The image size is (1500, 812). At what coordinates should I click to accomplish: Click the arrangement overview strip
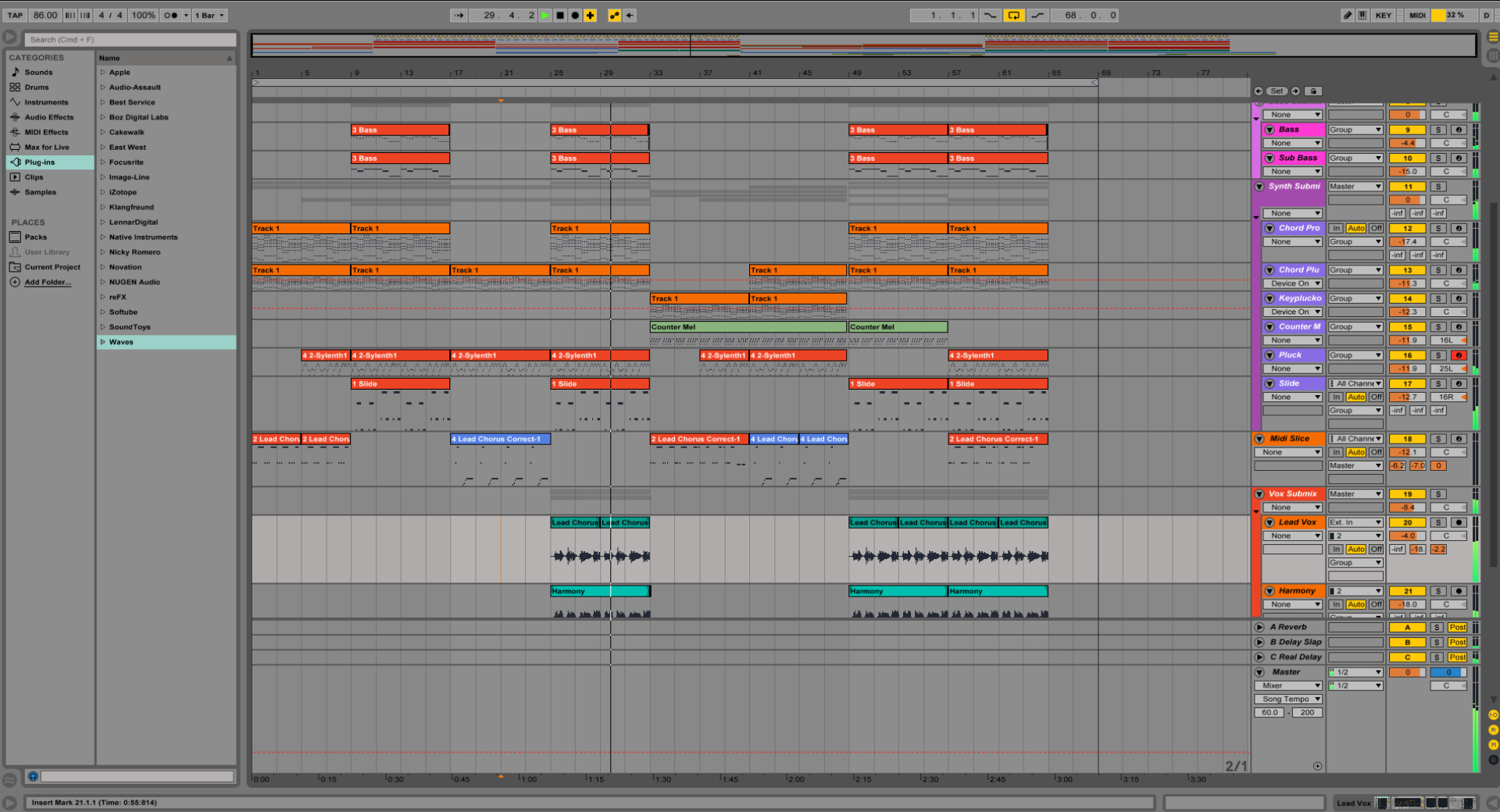click(863, 45)
